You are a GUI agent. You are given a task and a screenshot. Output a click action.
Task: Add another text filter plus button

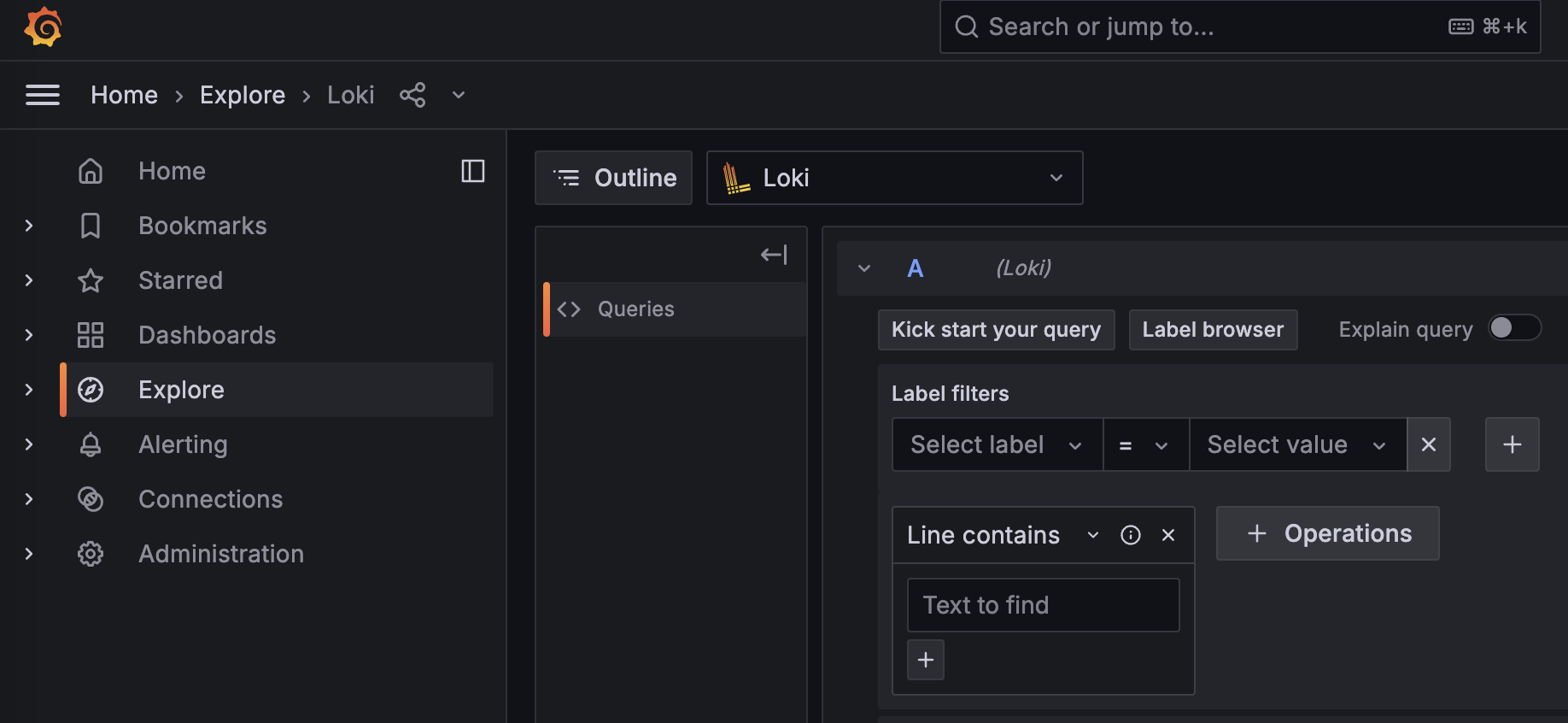[x=926, y=660]
